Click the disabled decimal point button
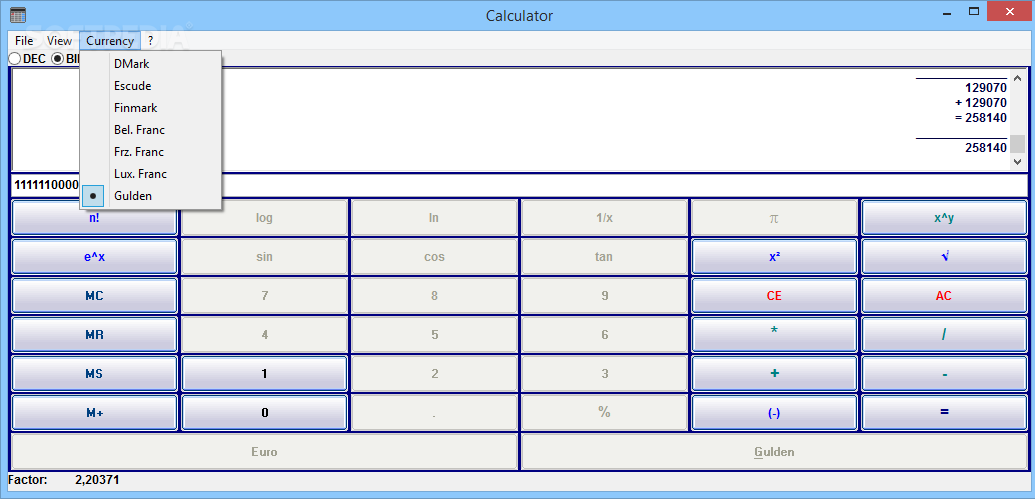Viewport: 1035px width, 499px height. point(434,413)
